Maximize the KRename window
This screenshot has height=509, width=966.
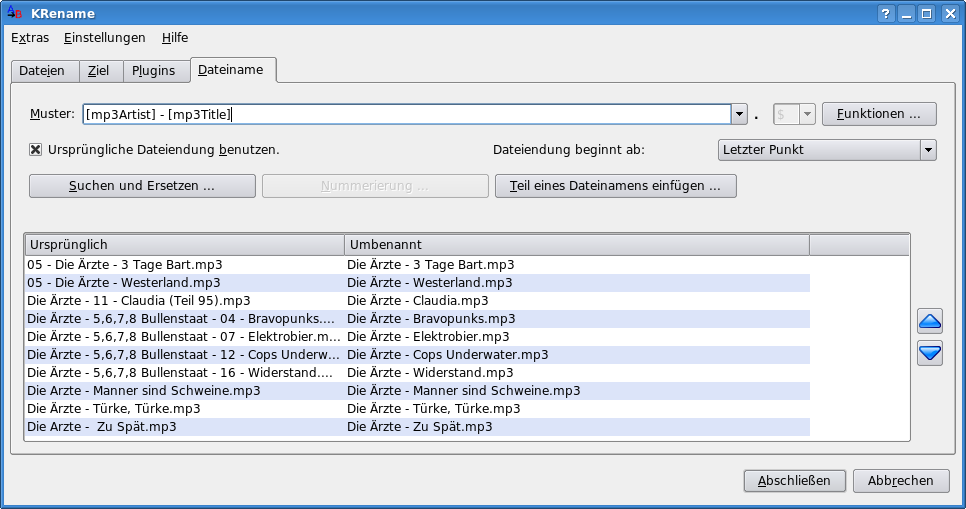point(926,14)
